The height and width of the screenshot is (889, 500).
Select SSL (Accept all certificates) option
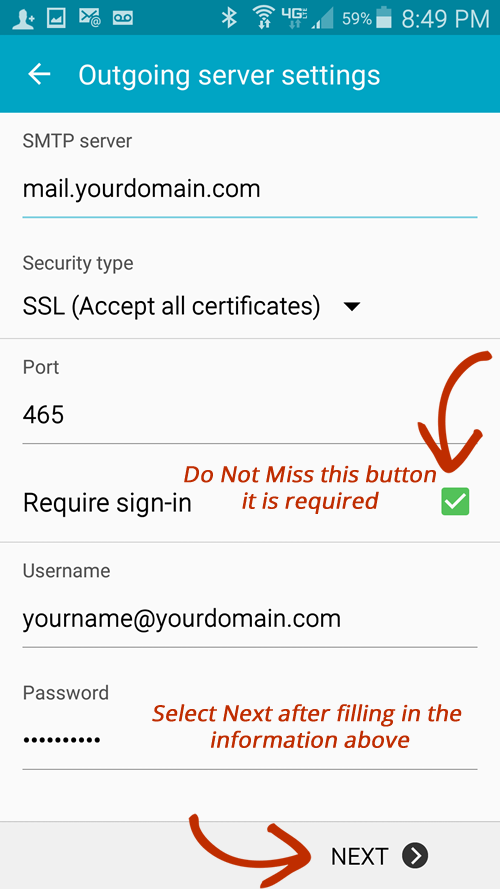[171, 307]
